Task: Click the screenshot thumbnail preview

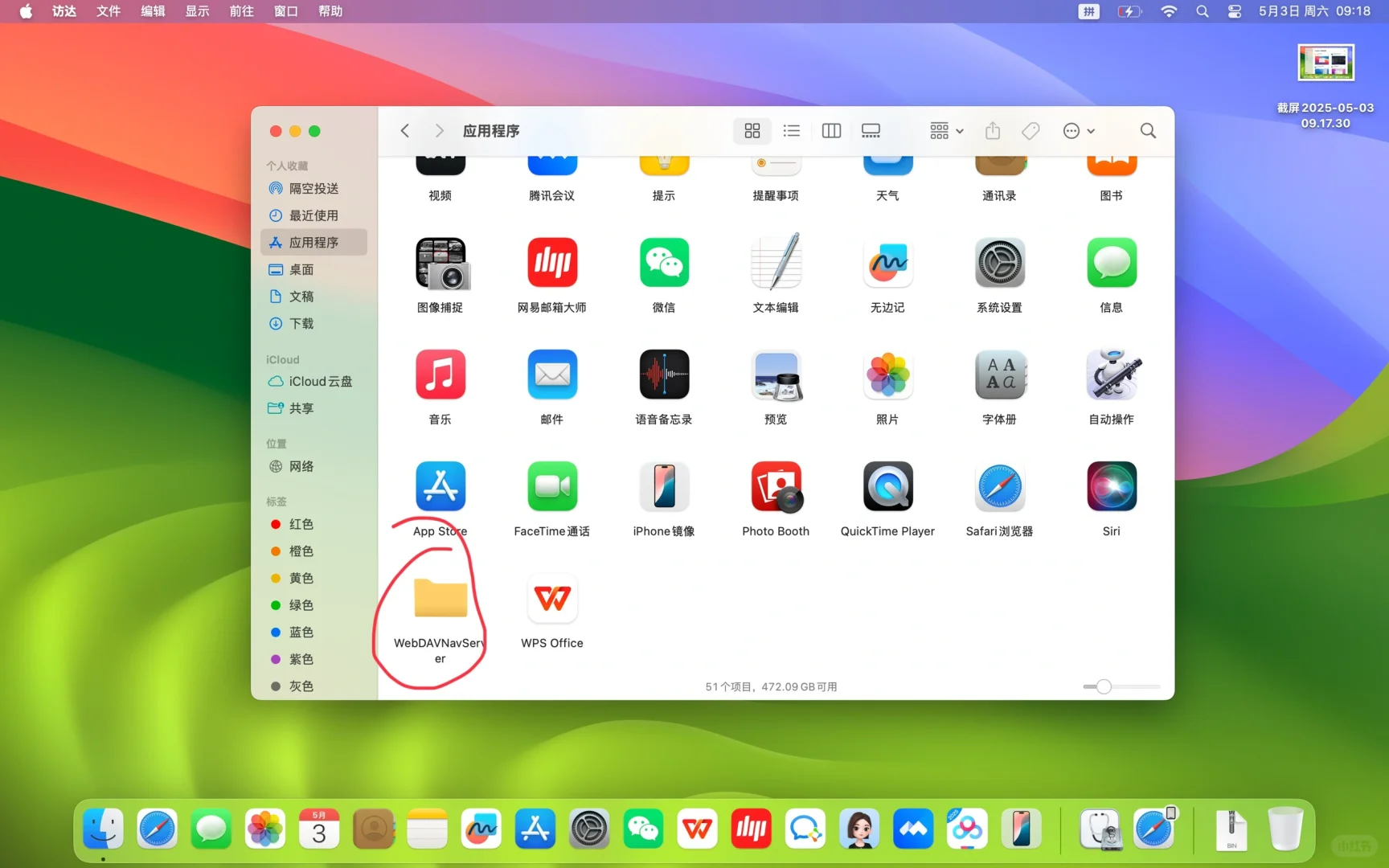Action: pos(1325,62)
